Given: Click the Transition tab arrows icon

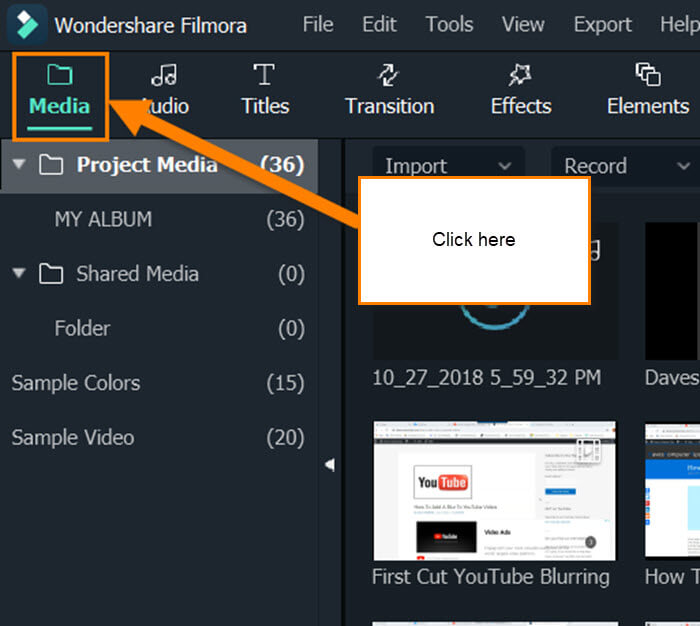Looking at the screenshot, I should click(x=388, y=75).
